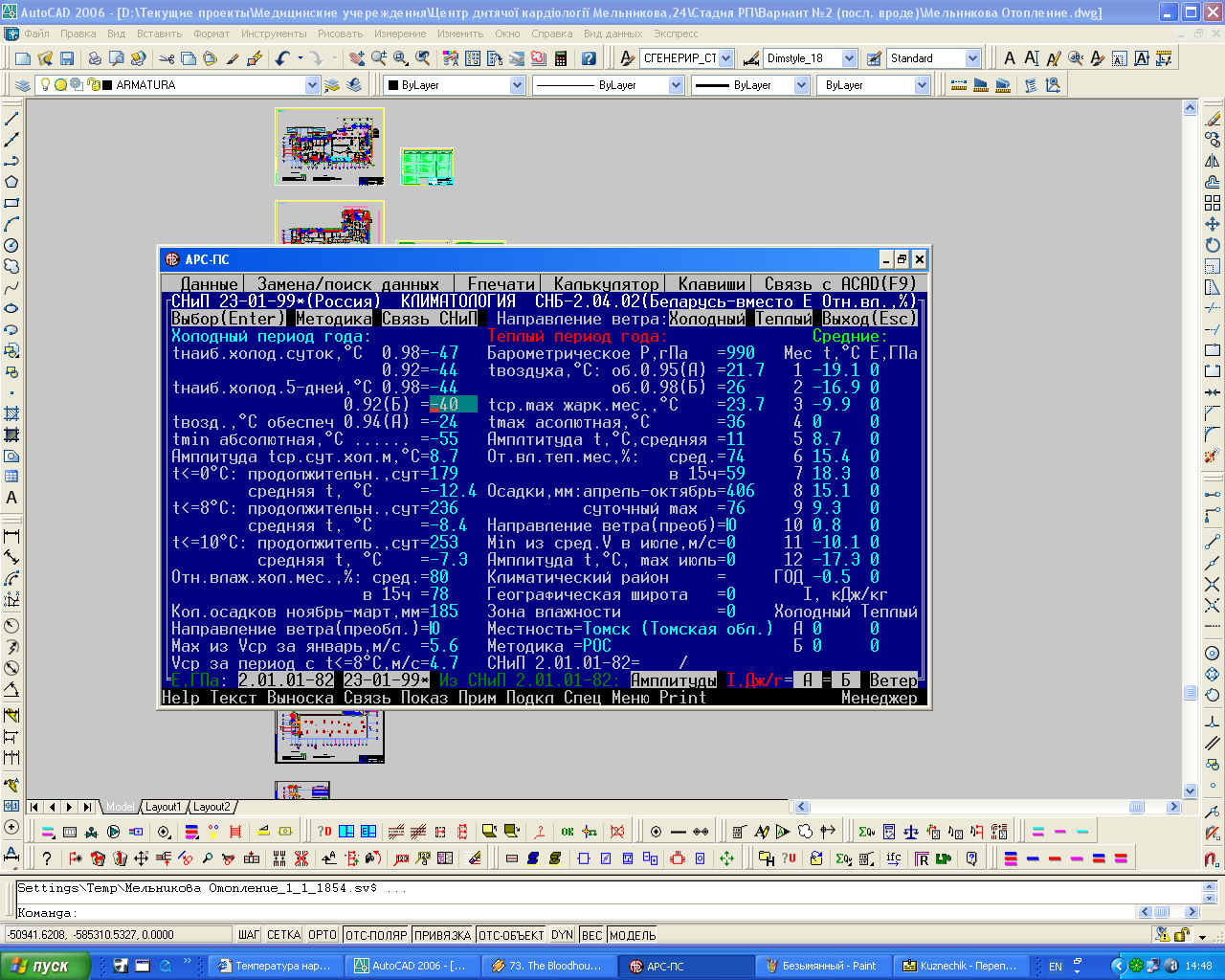Click the Pan realtime hand icon
This screenshot has width=1225, height=980.
(357, 58)
